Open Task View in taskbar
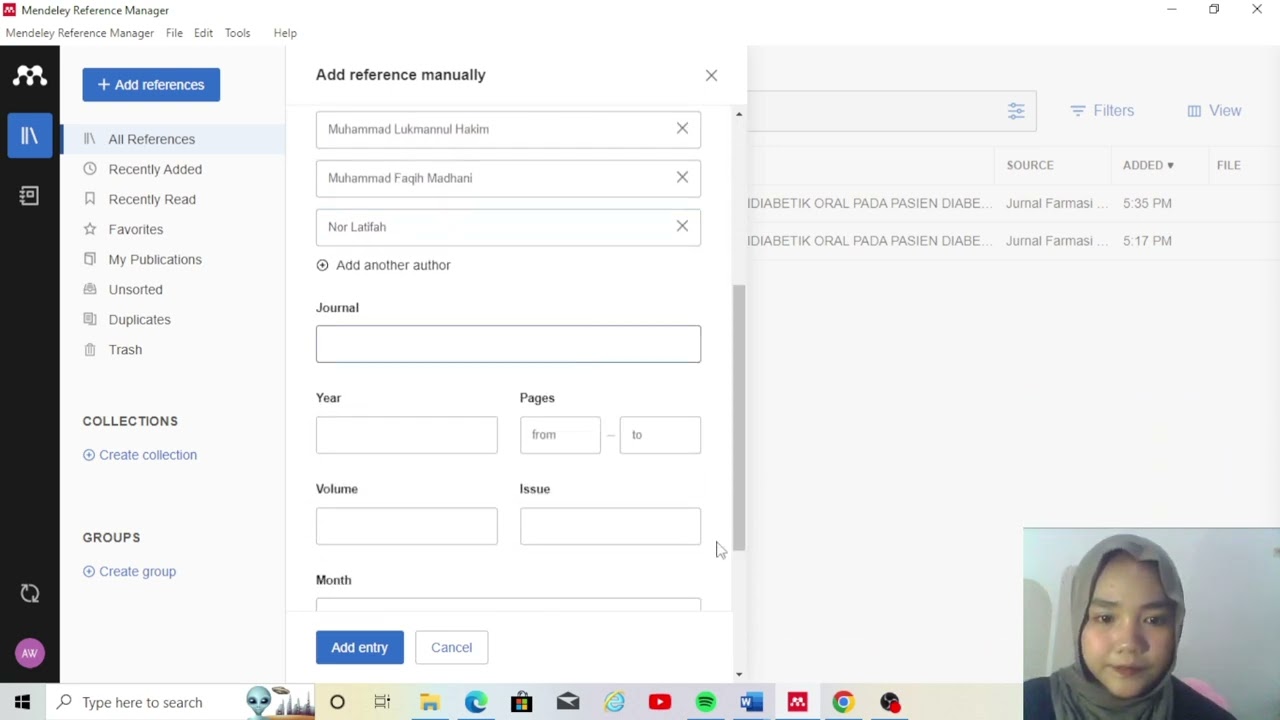Viewport: 1280px width, 720px height. point(382,702)
